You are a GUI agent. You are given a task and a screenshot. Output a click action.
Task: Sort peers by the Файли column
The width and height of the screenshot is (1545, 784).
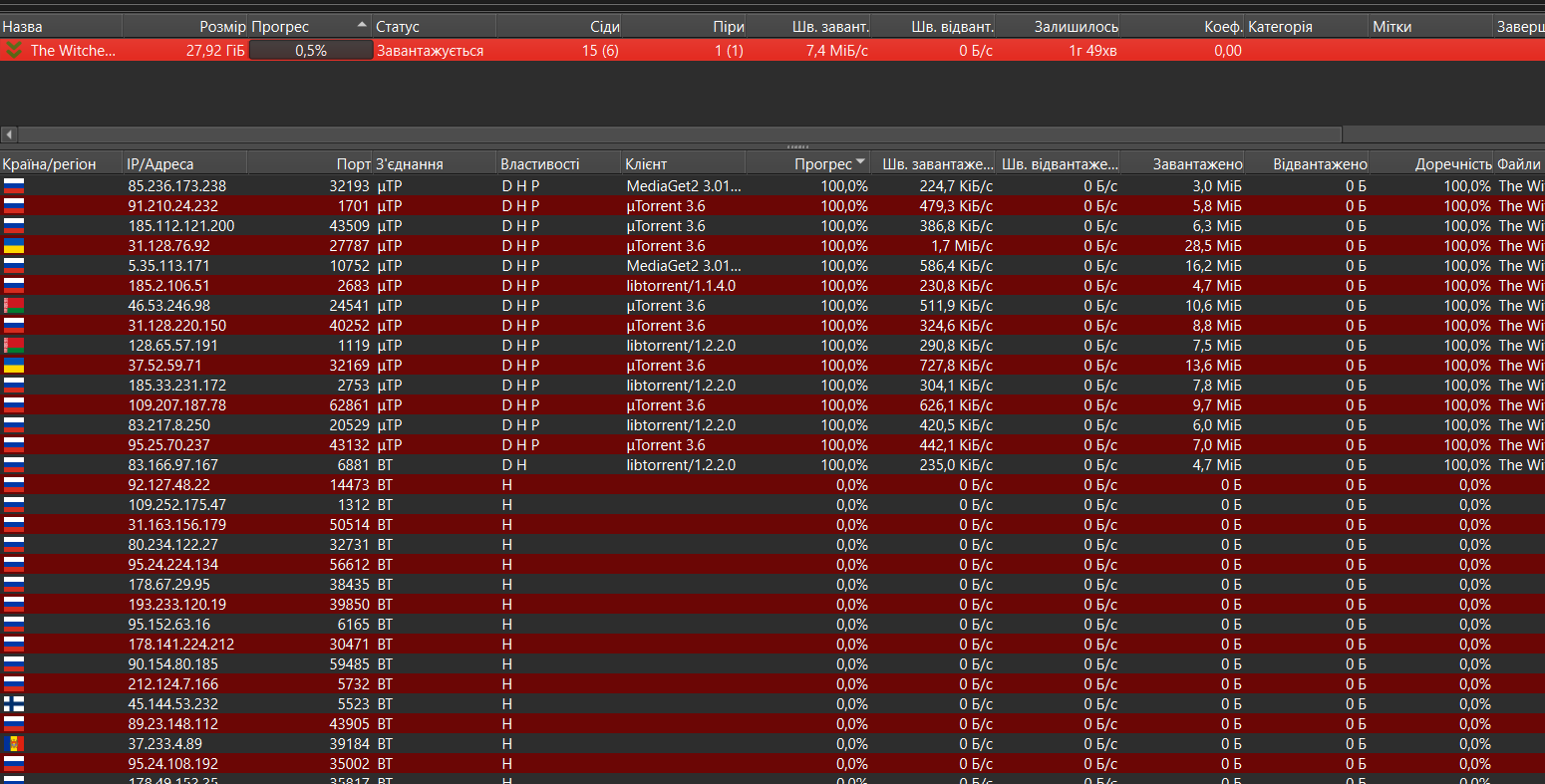(x=1519, y=163)
